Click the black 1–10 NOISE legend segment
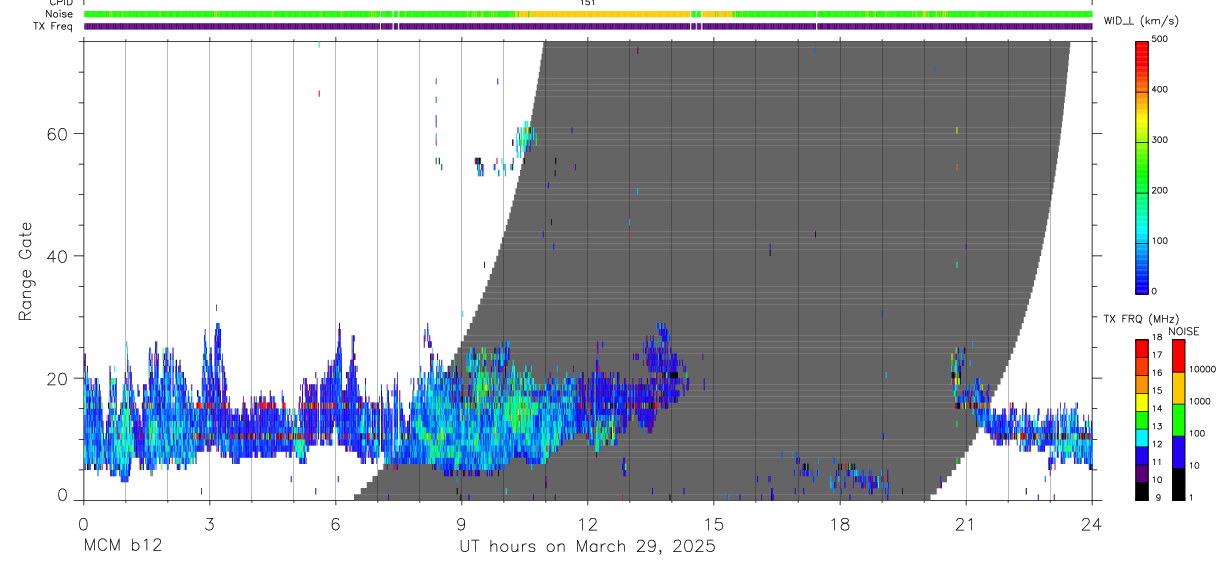1228x567 pixels. tap(1179, 483)
